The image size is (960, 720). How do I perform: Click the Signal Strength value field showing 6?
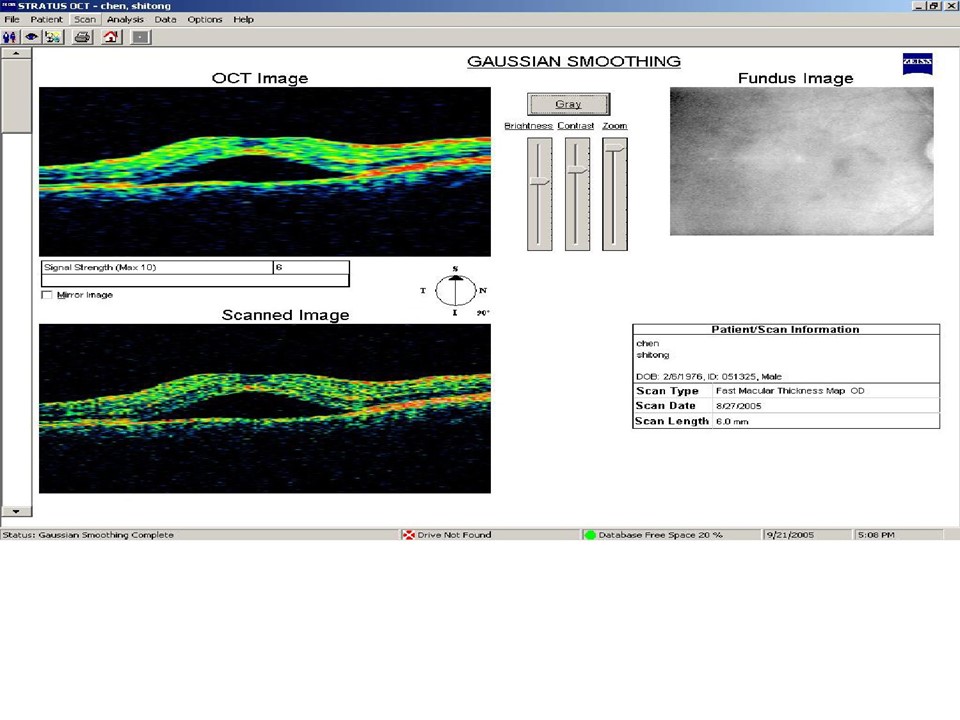point(311,268)
